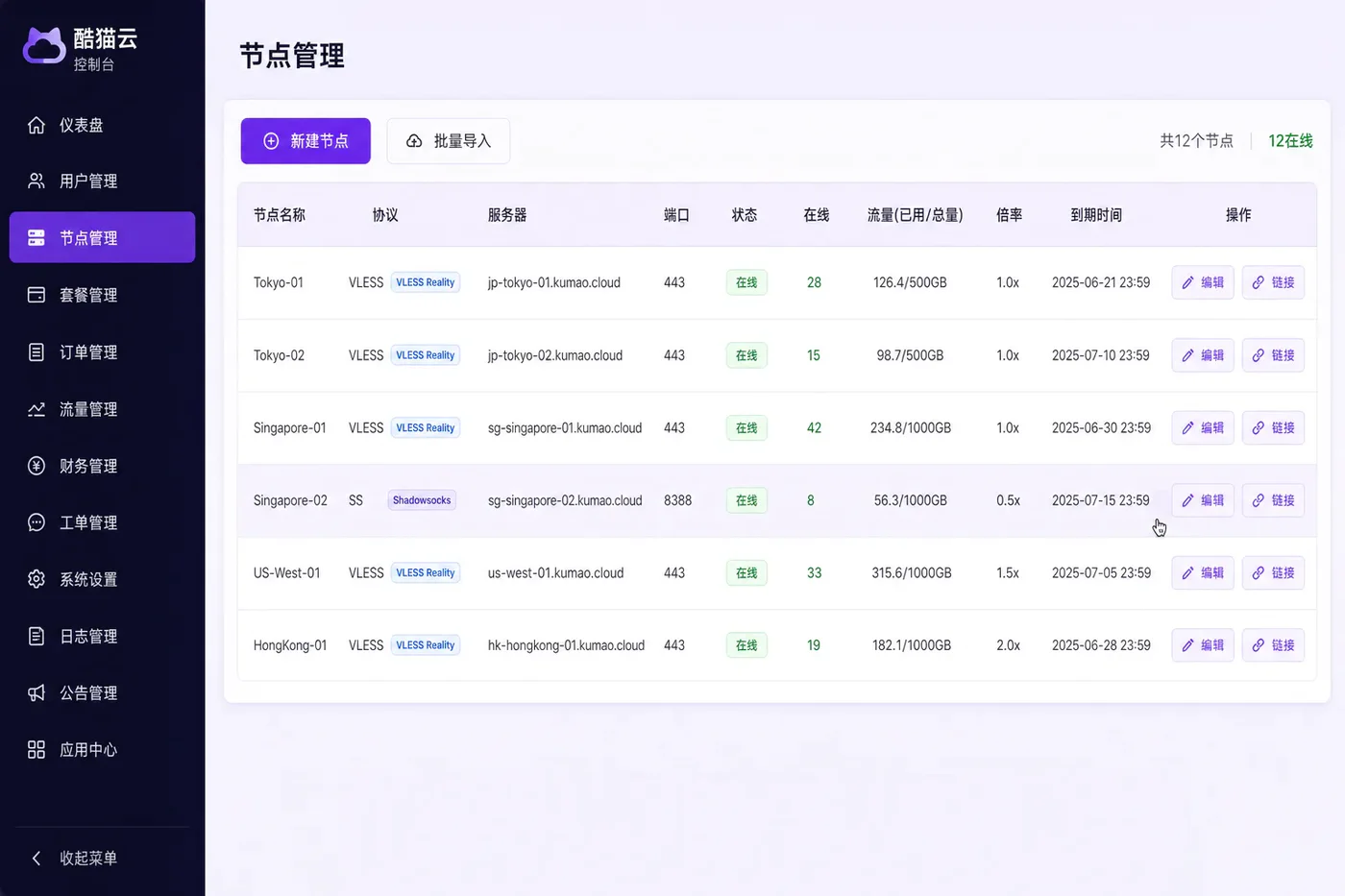The height and width of the screenshot is (896, 1345).
Task: Click the 系统设置 gear icon
Action: (37, 579)
